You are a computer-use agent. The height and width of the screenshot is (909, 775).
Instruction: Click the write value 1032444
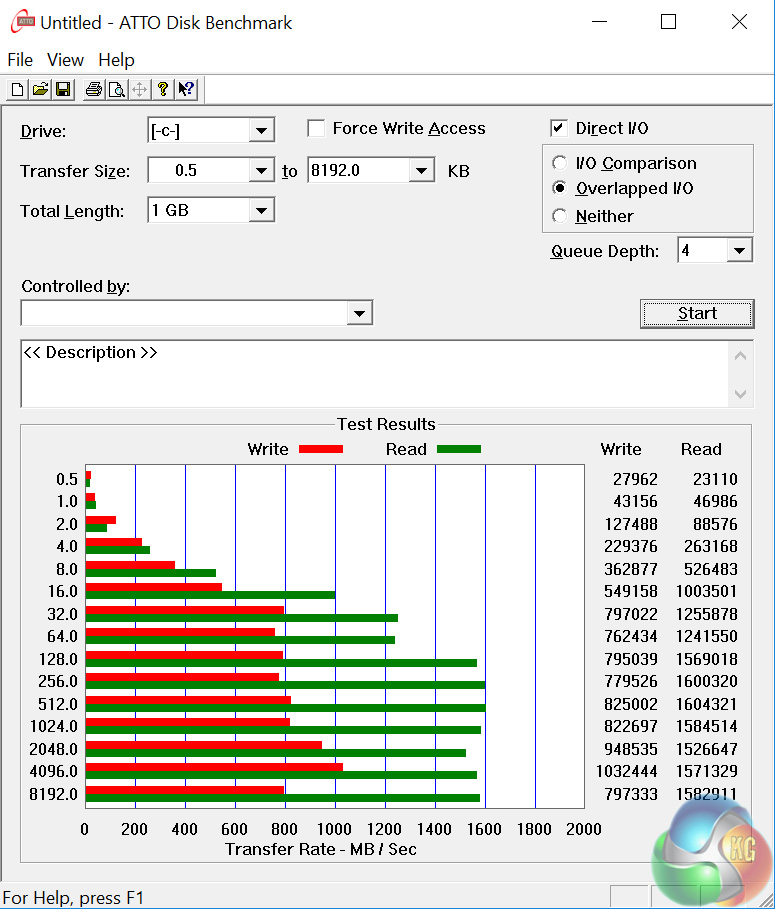627,772
